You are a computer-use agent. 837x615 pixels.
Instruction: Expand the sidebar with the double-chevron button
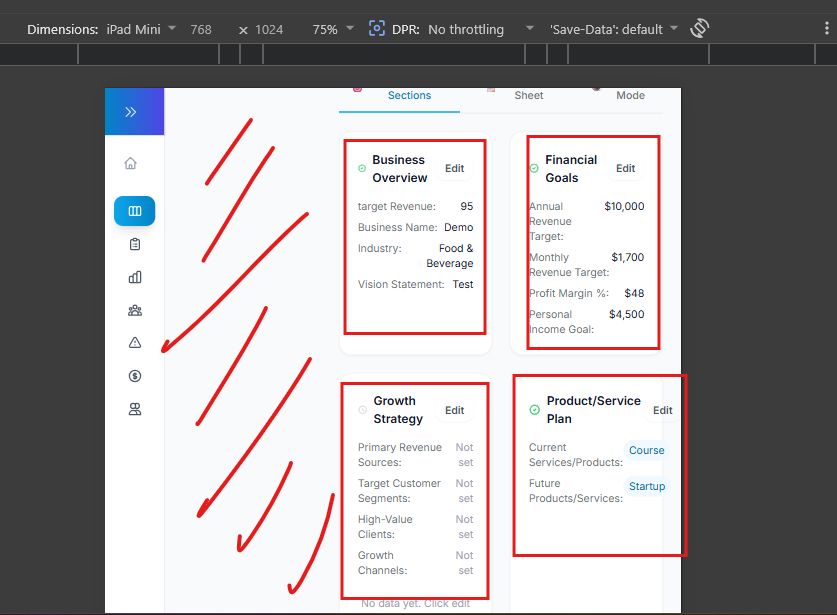[x=131, y=112]
